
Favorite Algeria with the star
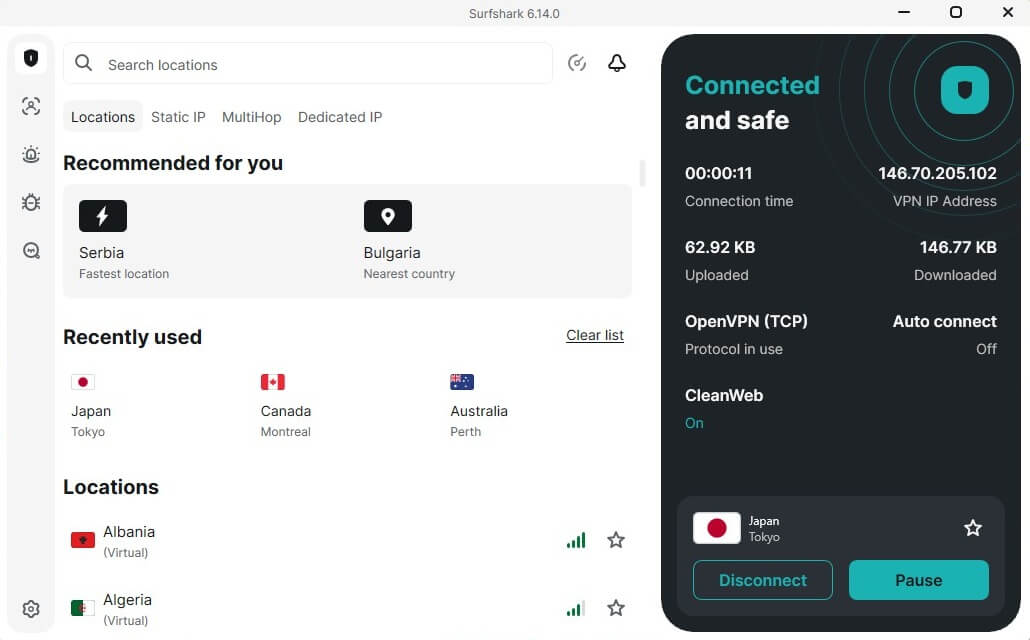point(616,608)
